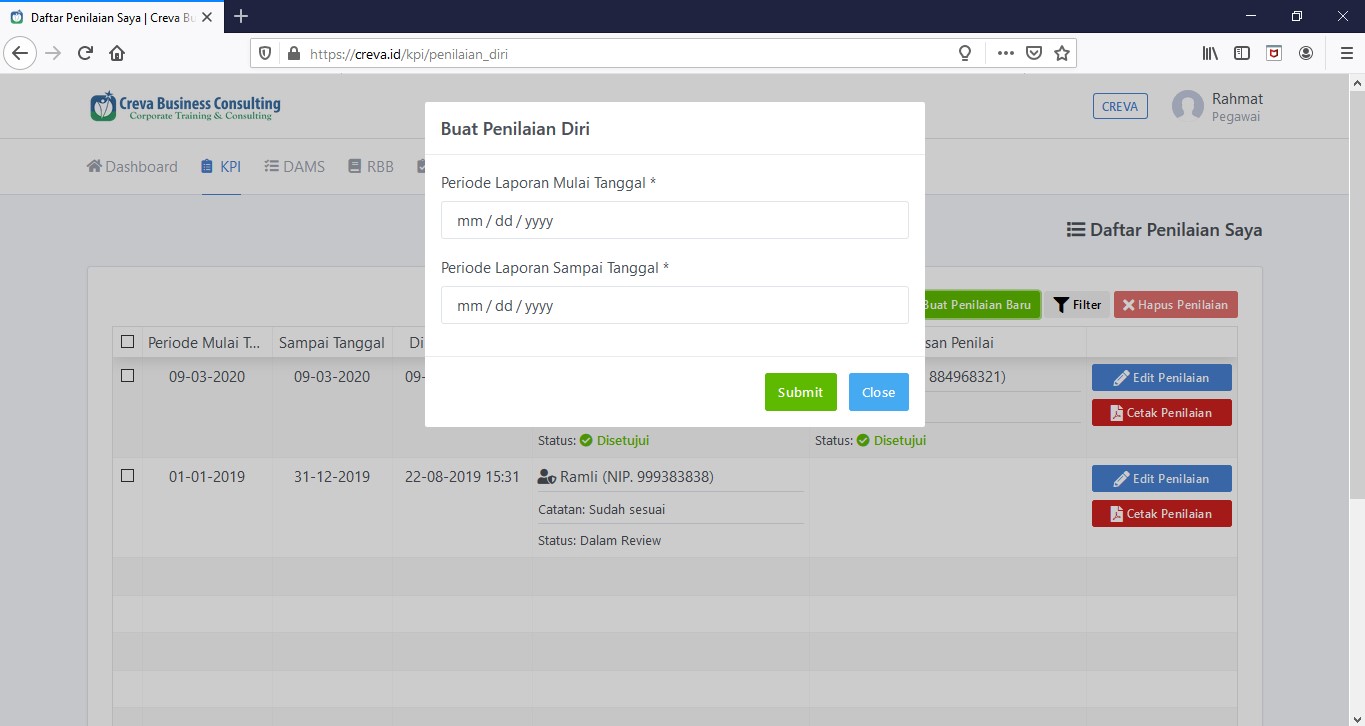Close the Buat Penilaian Diri dialog
This screenshot has width=1365, height=726.
878,392
